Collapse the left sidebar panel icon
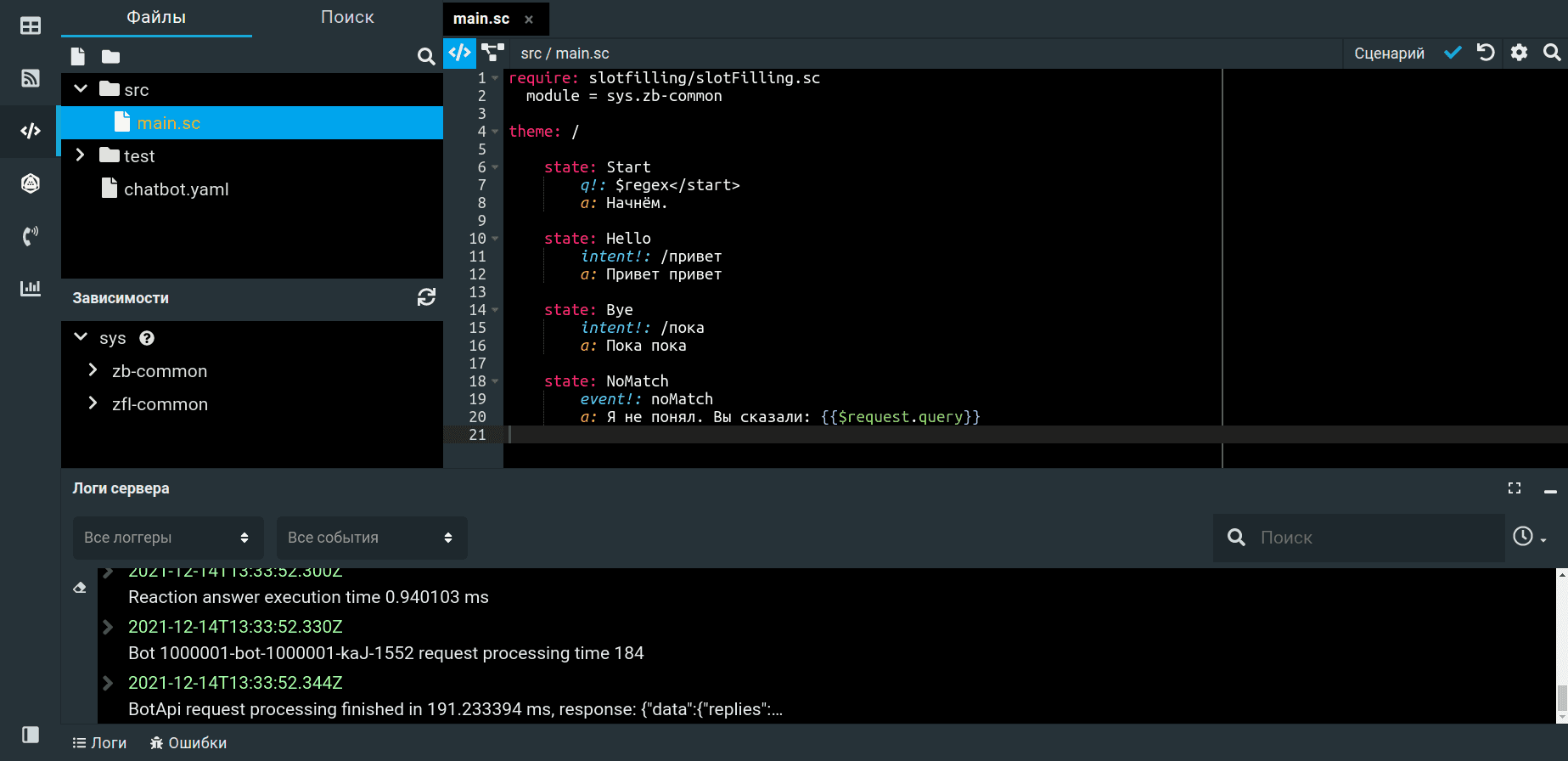Screen dimensions: 1568x761 coord(31,735)
